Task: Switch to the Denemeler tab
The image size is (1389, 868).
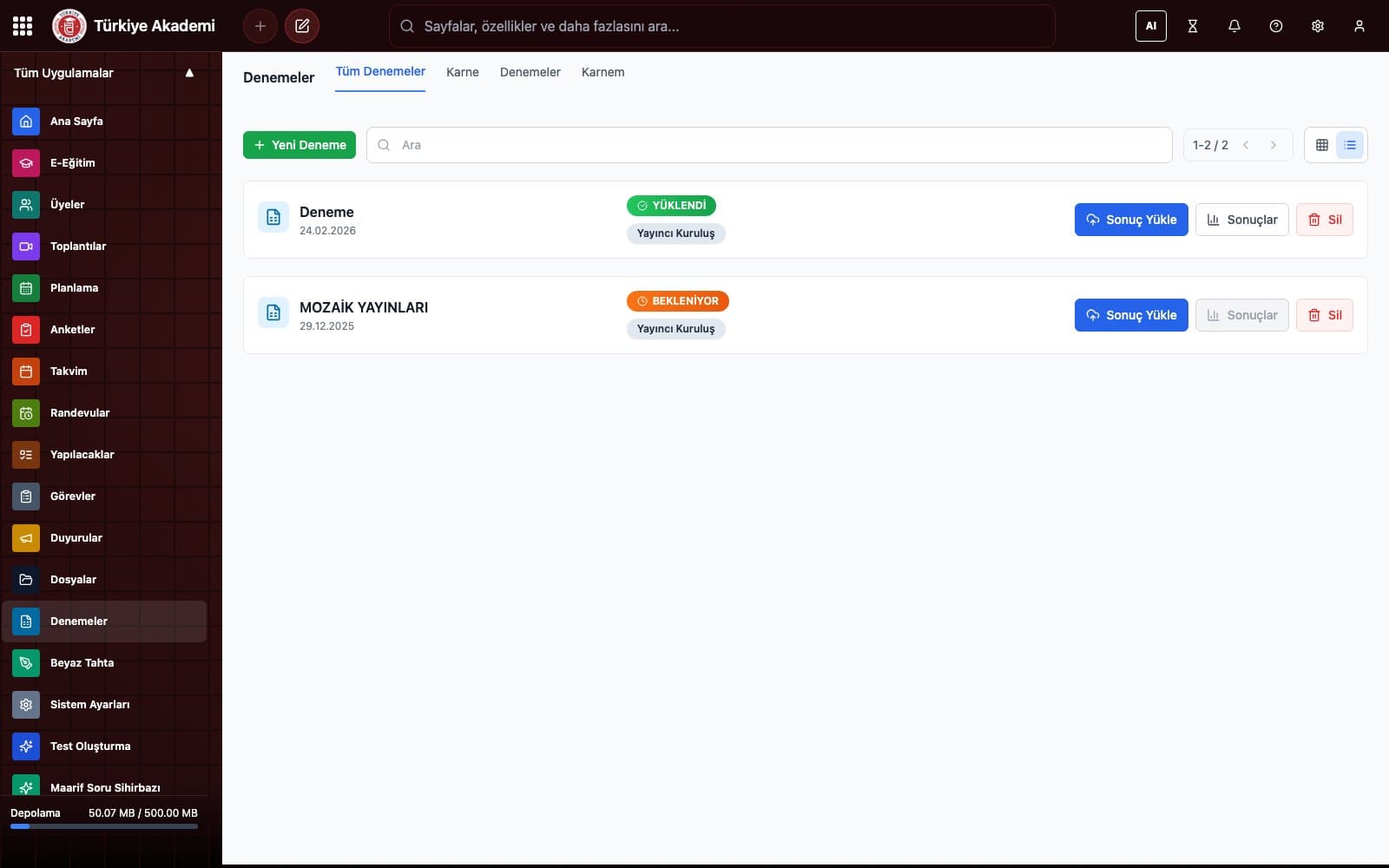Action: (530, 73)
